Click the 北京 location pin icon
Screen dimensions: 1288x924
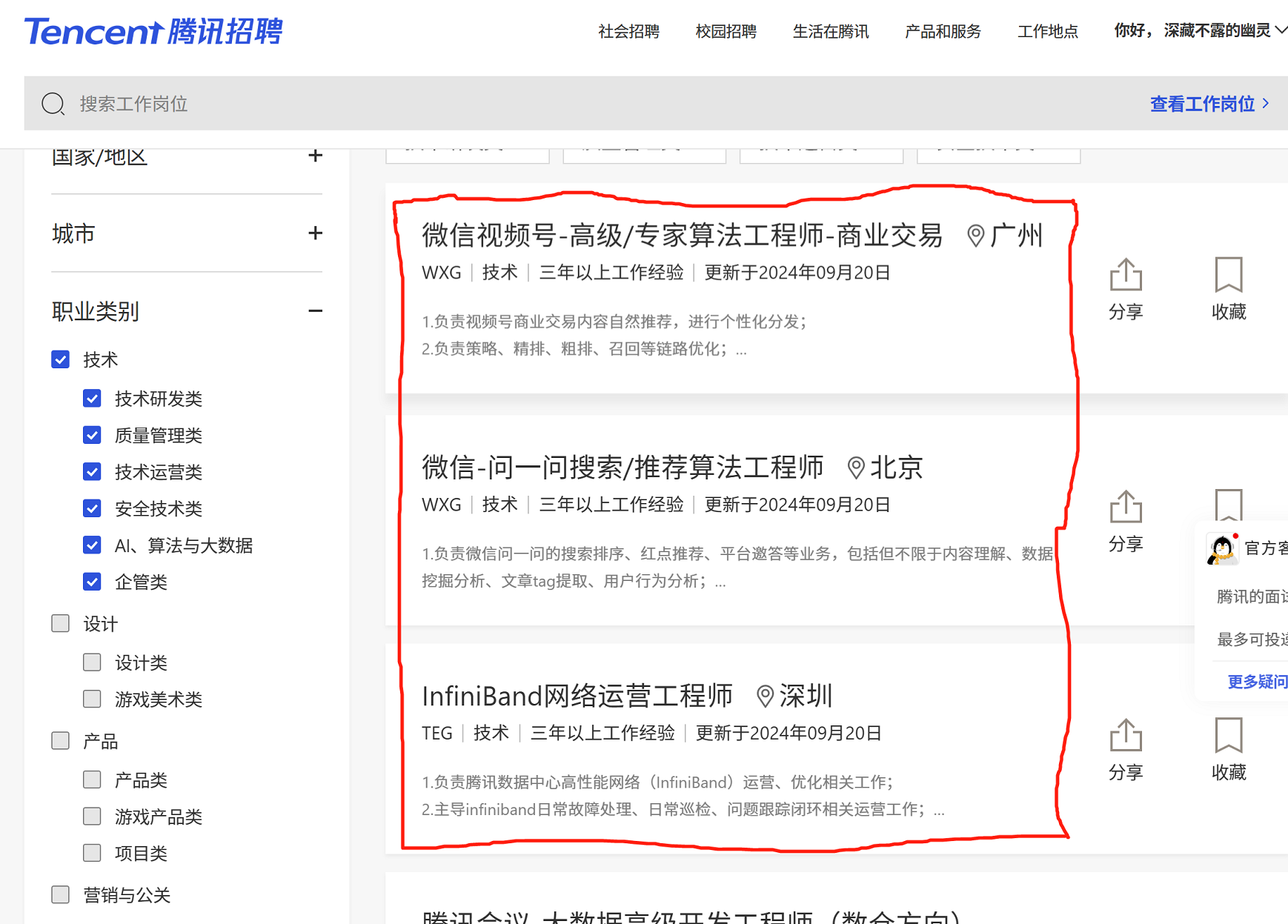tap(856, 468)
